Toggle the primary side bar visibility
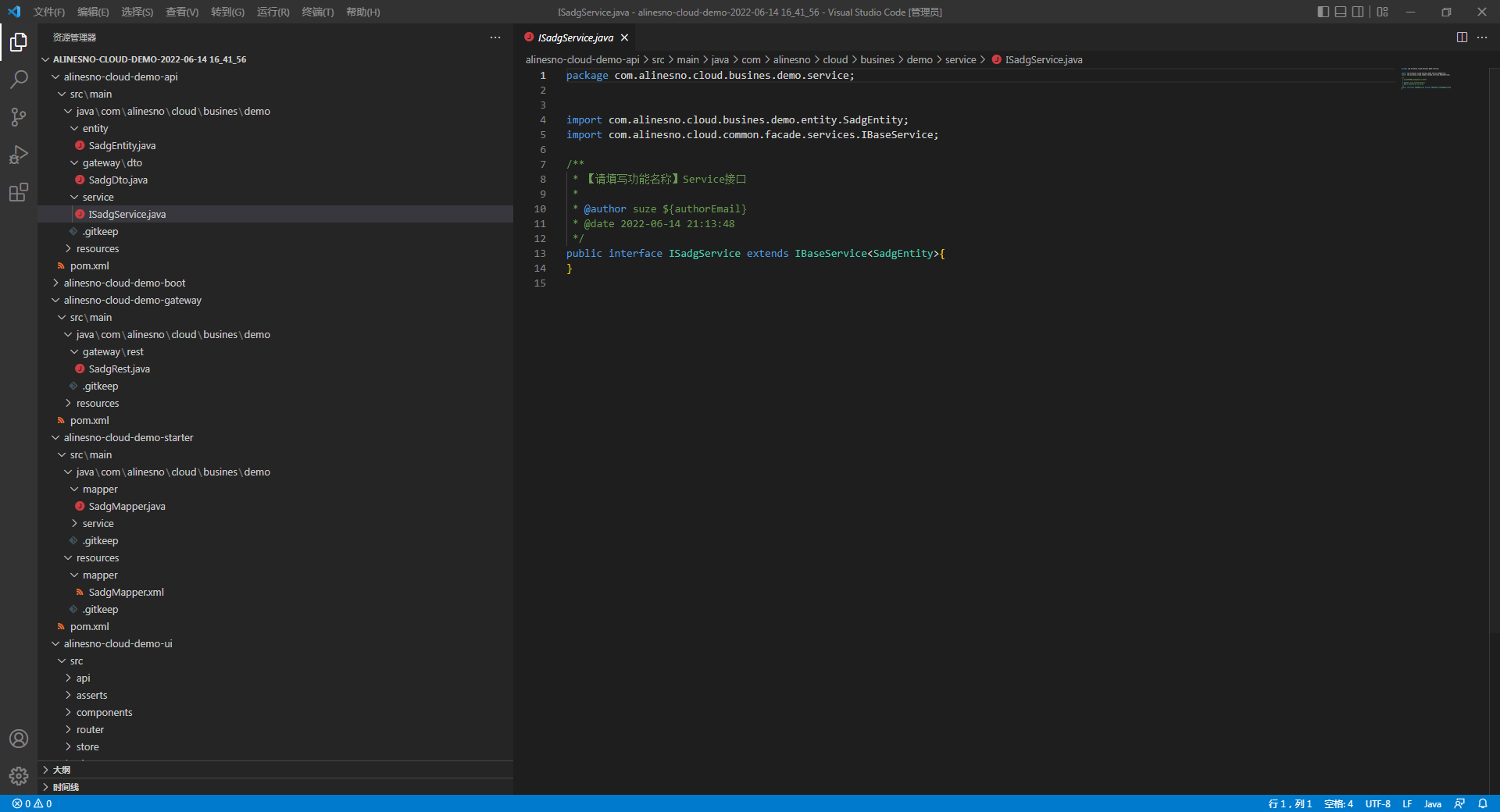This screenshot has width=1500, height=812. click(x=1323, y=12)
